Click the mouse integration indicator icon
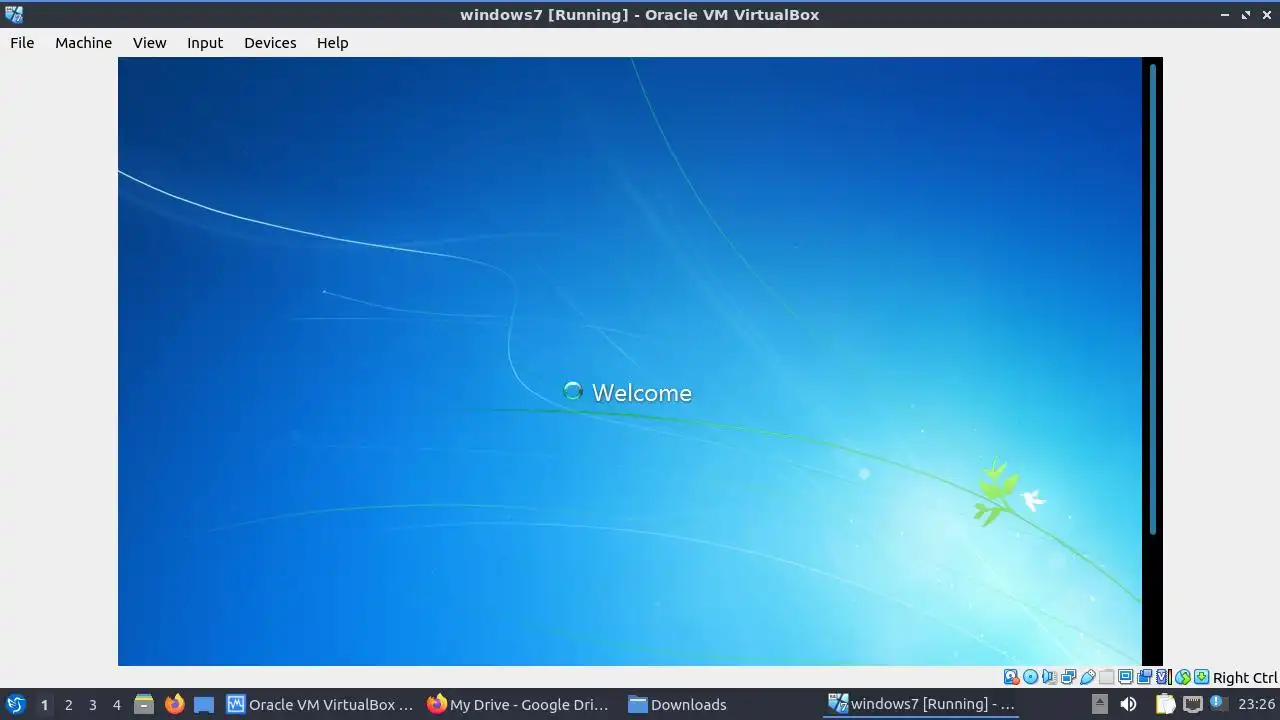Screen dimensions: 1280x720 click(x=1183, y=677)
